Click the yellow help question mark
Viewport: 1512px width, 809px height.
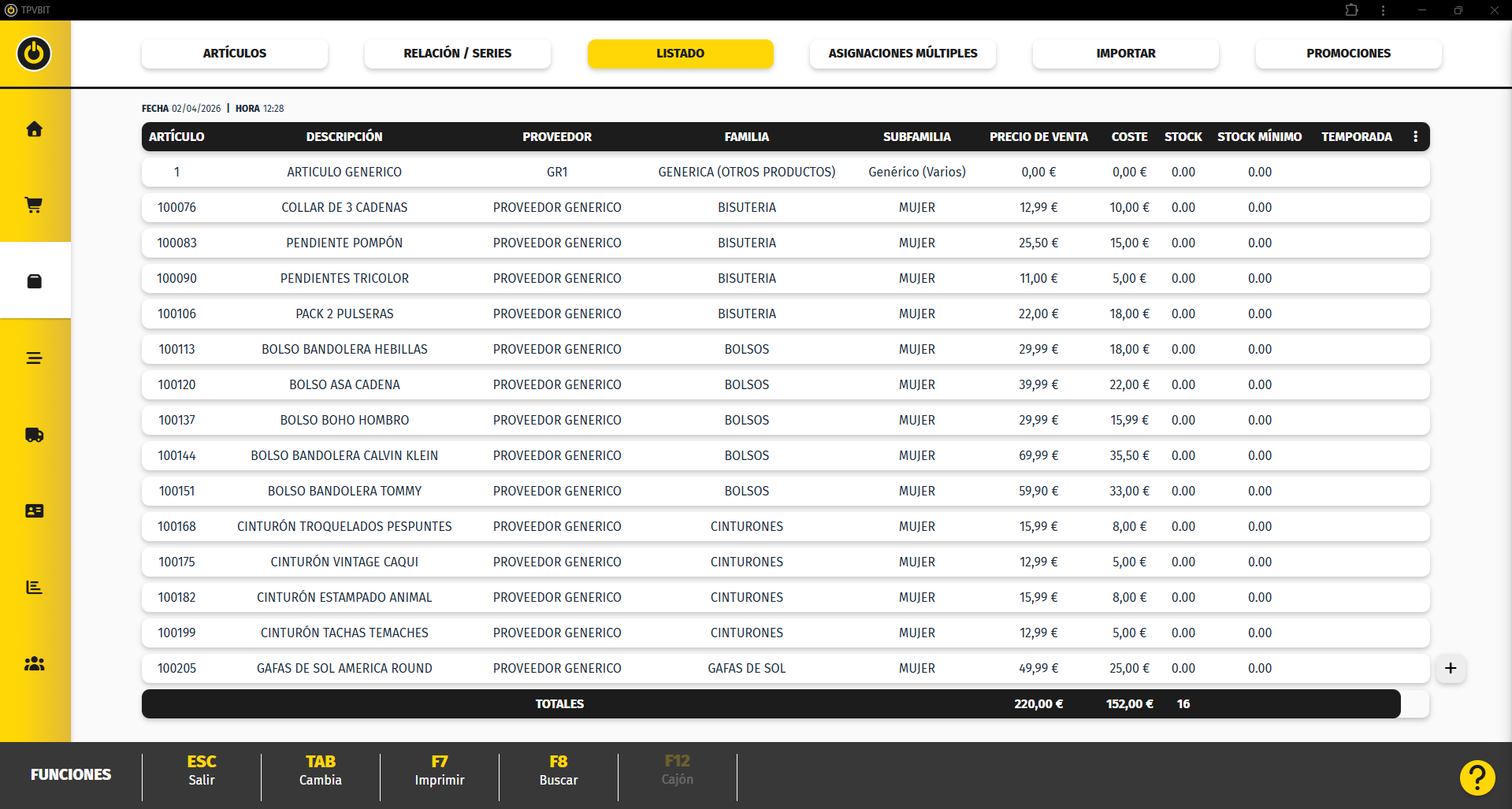click(1477, 777)
